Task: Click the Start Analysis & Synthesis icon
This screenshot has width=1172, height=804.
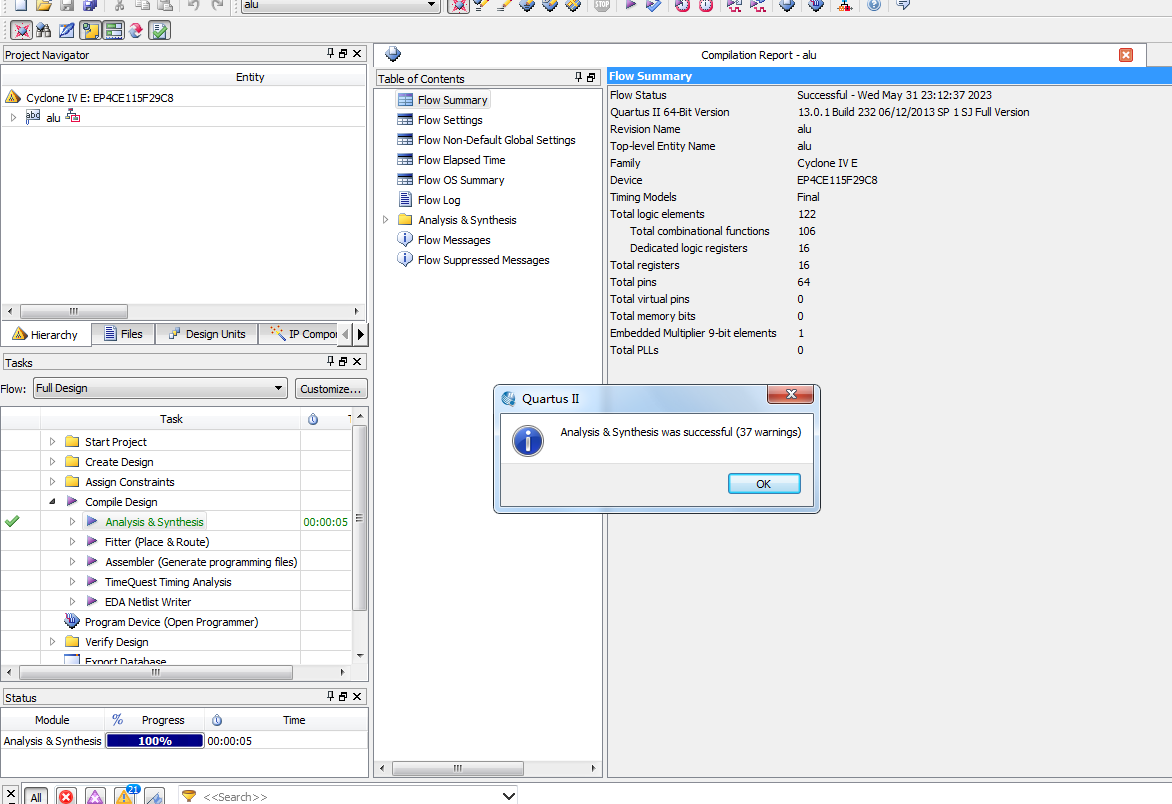Action: point(653,5)
